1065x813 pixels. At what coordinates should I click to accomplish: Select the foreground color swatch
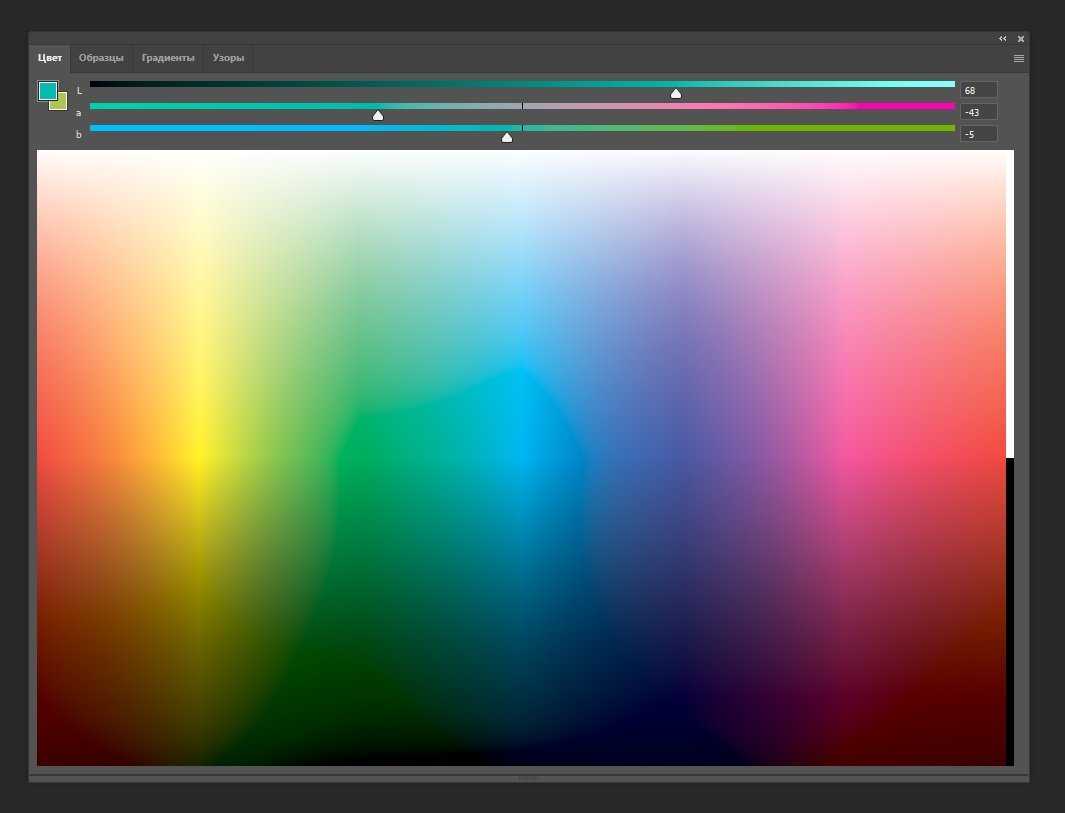(47, 91)
